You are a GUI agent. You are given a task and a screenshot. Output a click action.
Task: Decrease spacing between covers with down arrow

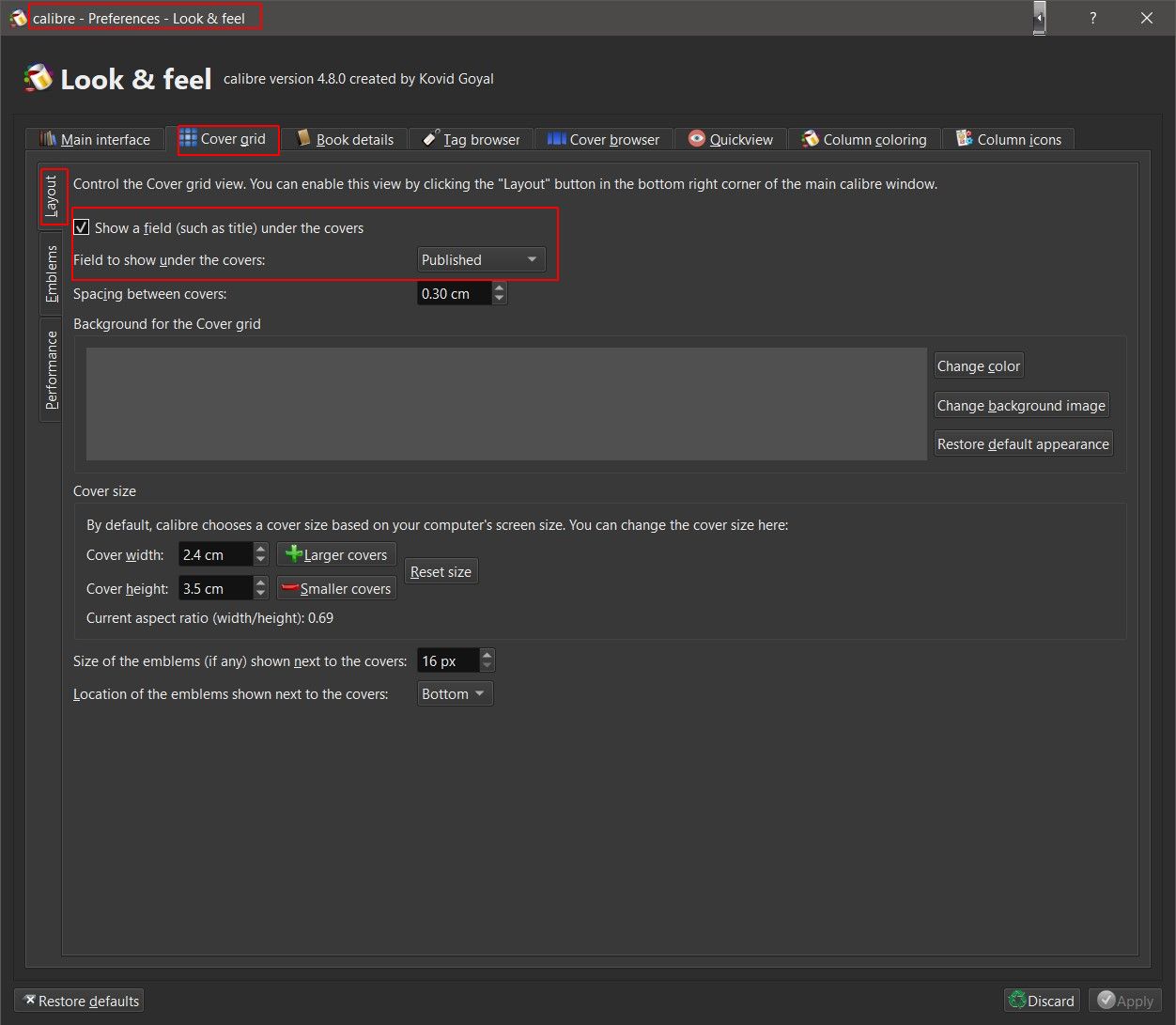(500, 299)
